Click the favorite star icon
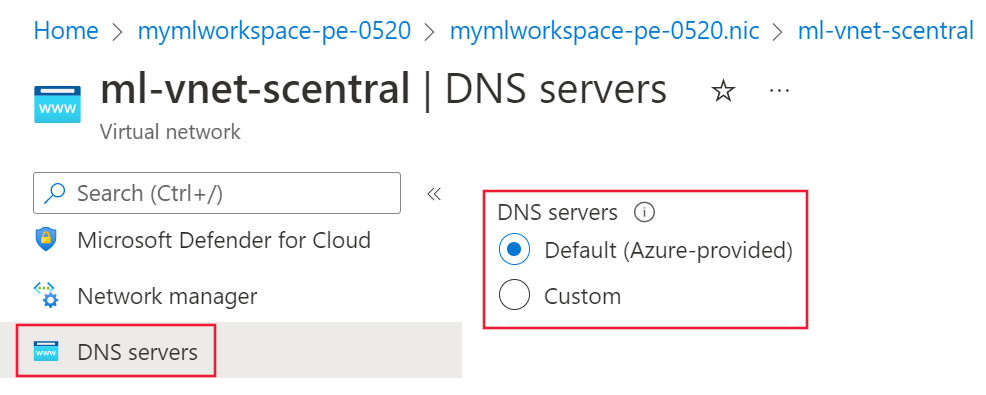 (x=723, y=92)
